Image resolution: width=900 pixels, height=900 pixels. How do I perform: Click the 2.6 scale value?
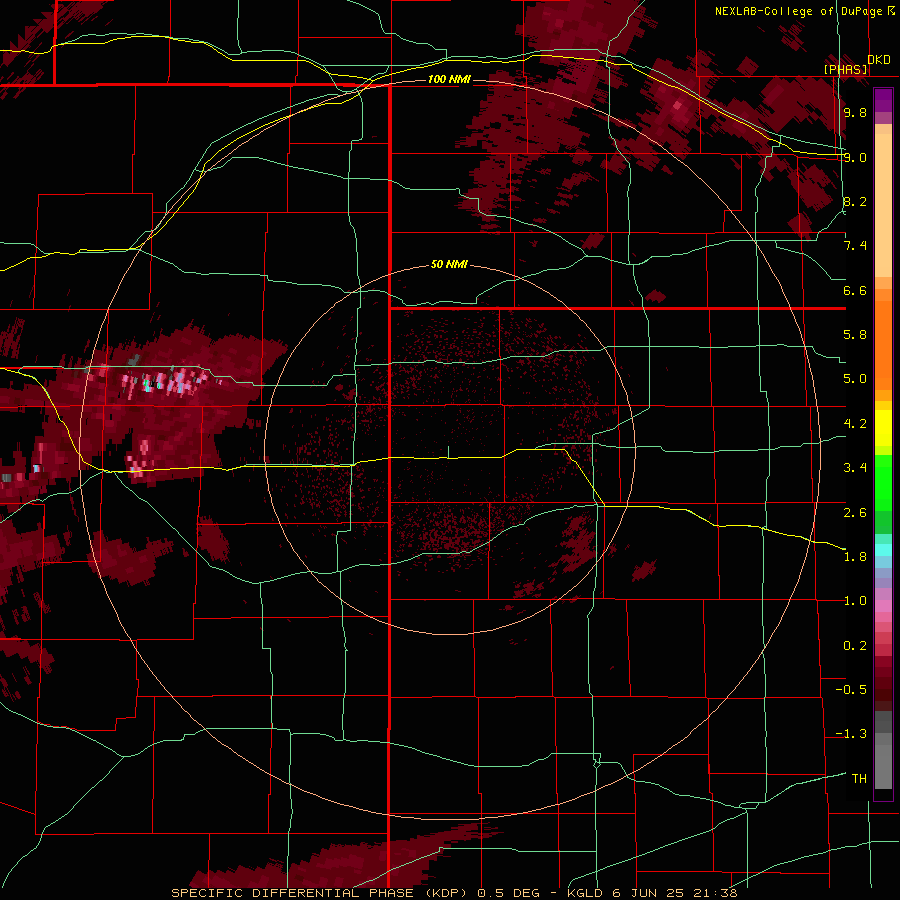pos(855,512)
